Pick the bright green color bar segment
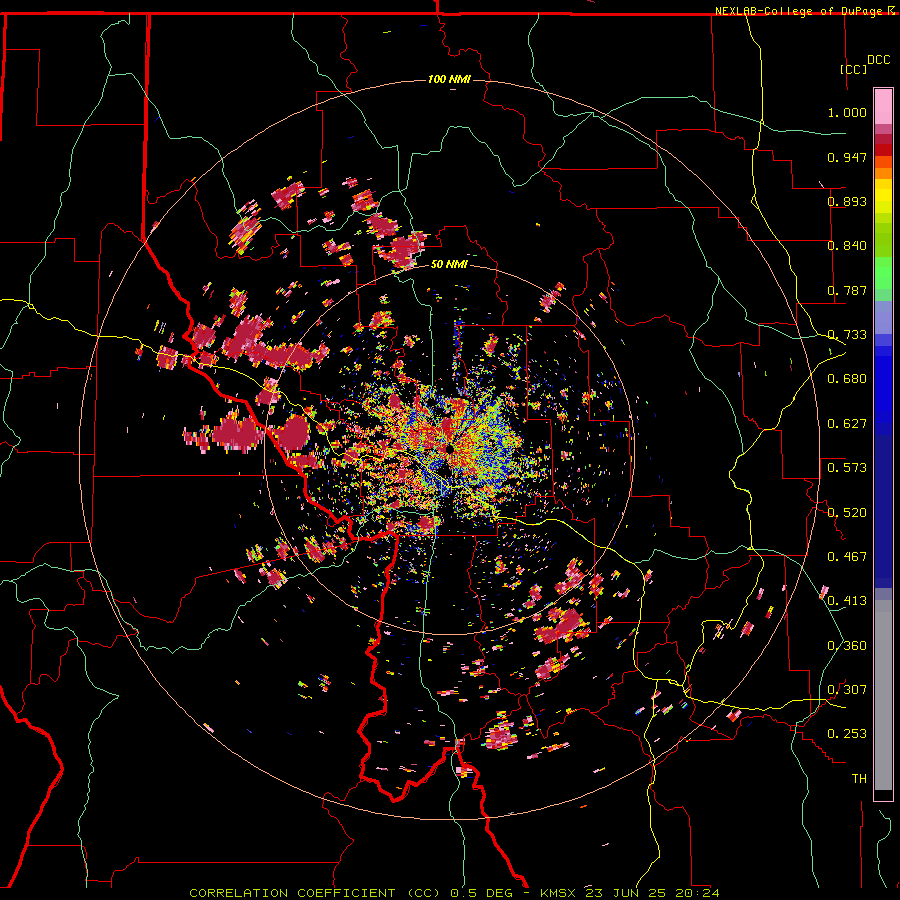This screenshot has height=900, width=900. point(883,273)
